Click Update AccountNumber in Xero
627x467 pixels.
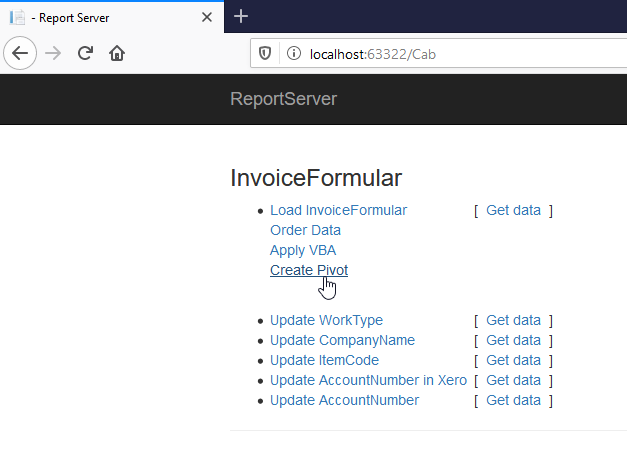coord(368,380)
